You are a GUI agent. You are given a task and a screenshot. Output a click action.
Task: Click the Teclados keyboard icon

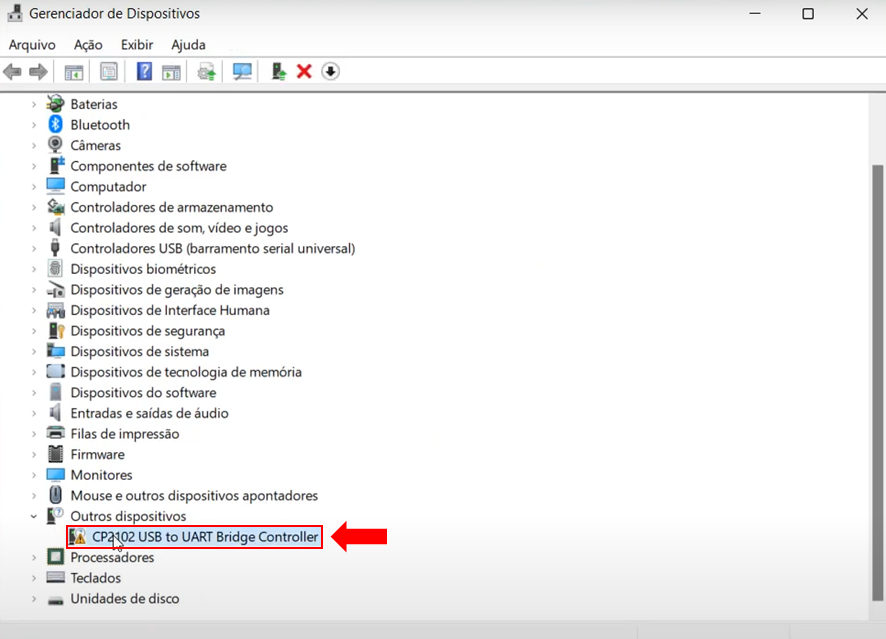click(x=55, y=577)
